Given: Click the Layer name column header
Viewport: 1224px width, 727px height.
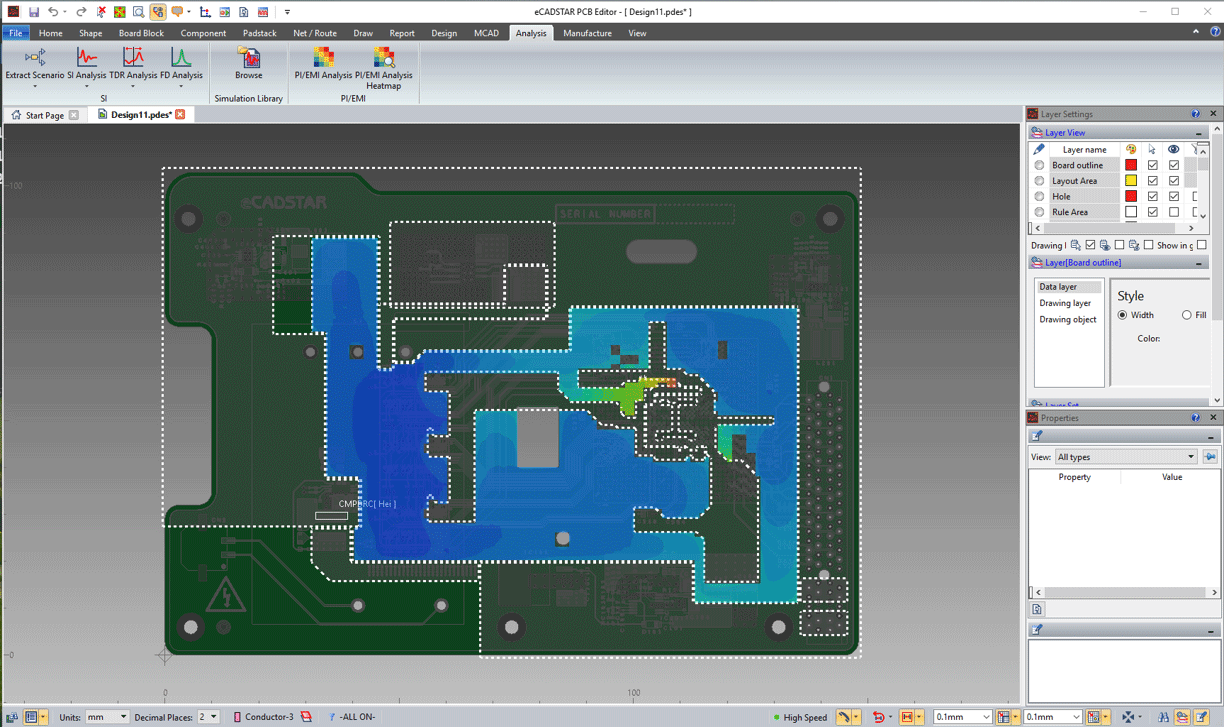Looking at the screenshot, I should point(1084,149).
